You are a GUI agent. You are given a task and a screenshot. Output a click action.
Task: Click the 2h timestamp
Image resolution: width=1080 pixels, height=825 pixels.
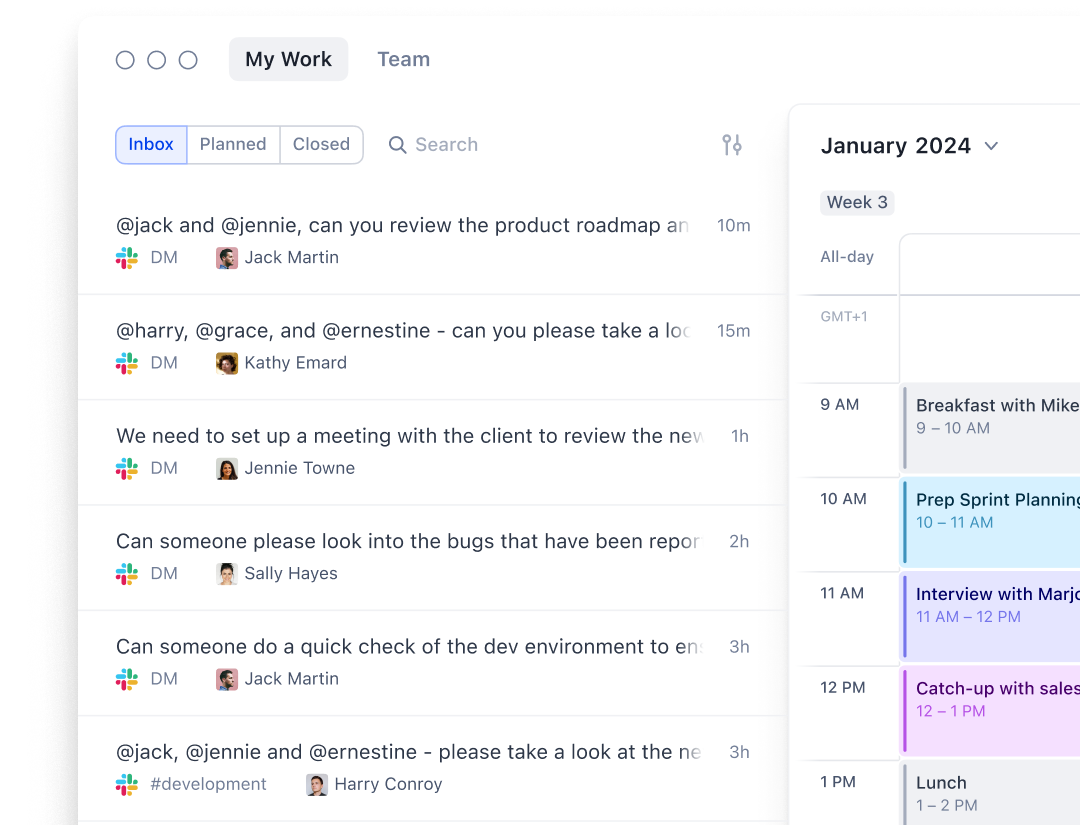coord(739,542)
